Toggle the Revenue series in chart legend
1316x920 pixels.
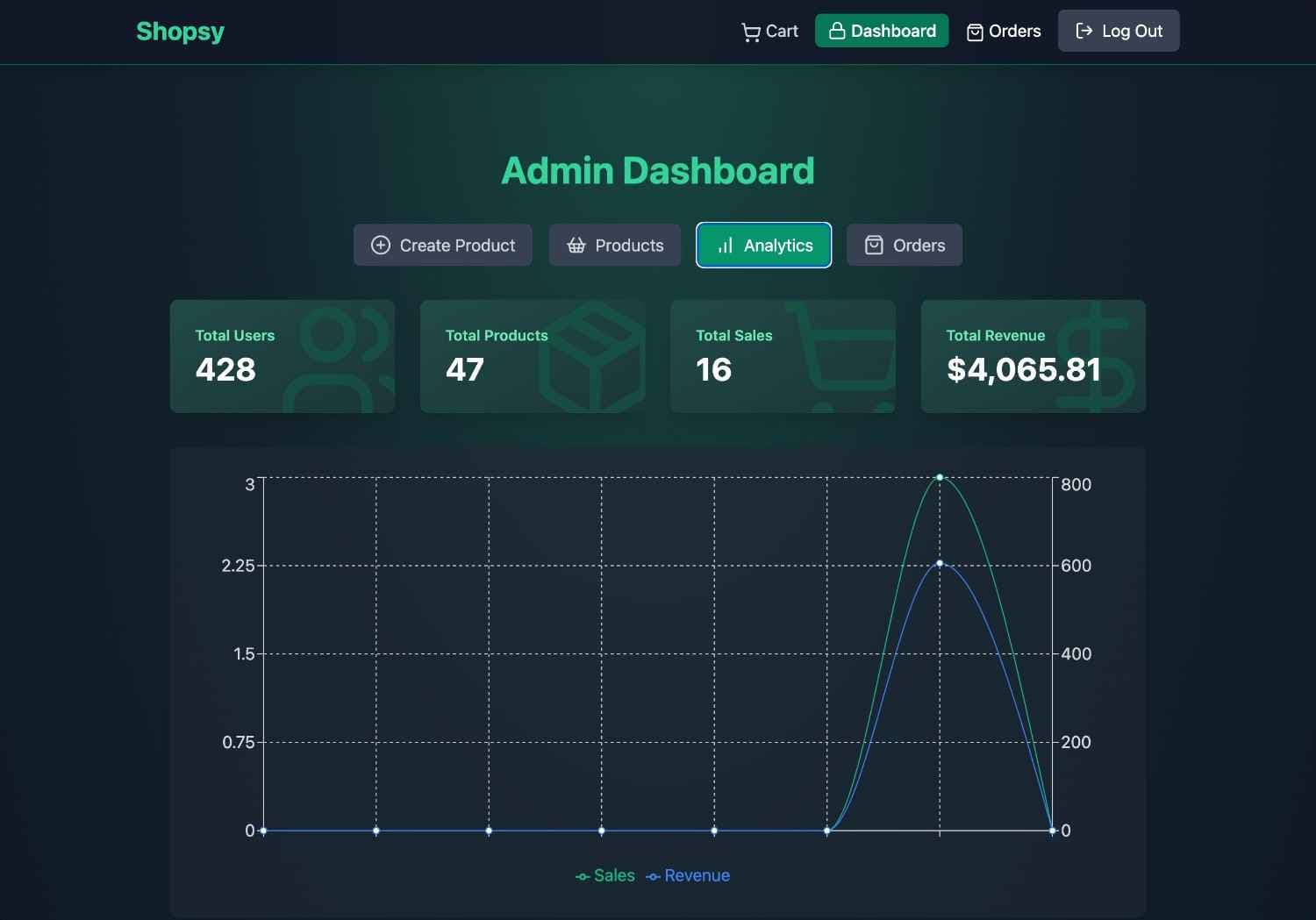tap(688, 875)
